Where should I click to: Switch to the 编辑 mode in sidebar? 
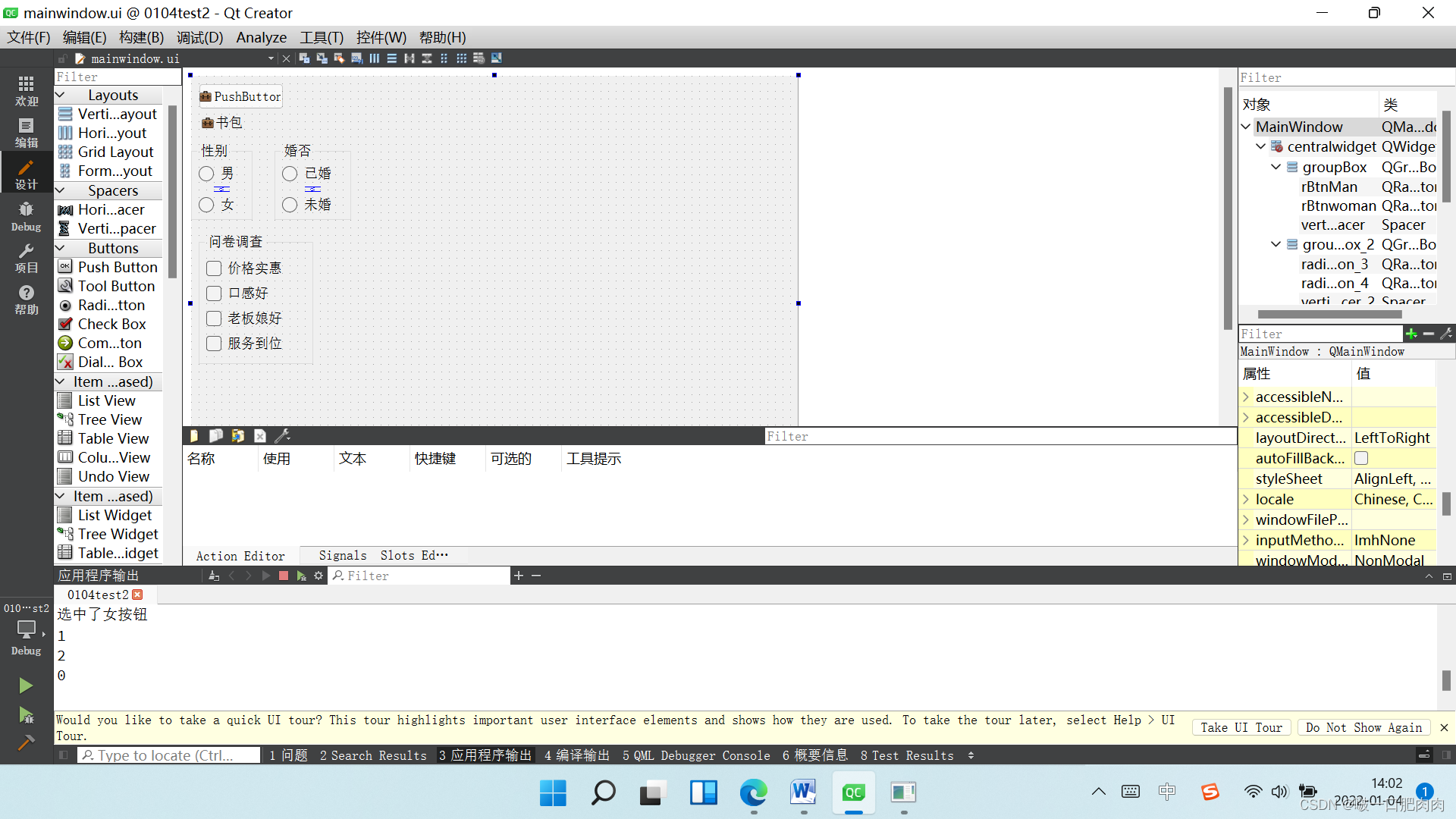26,133
